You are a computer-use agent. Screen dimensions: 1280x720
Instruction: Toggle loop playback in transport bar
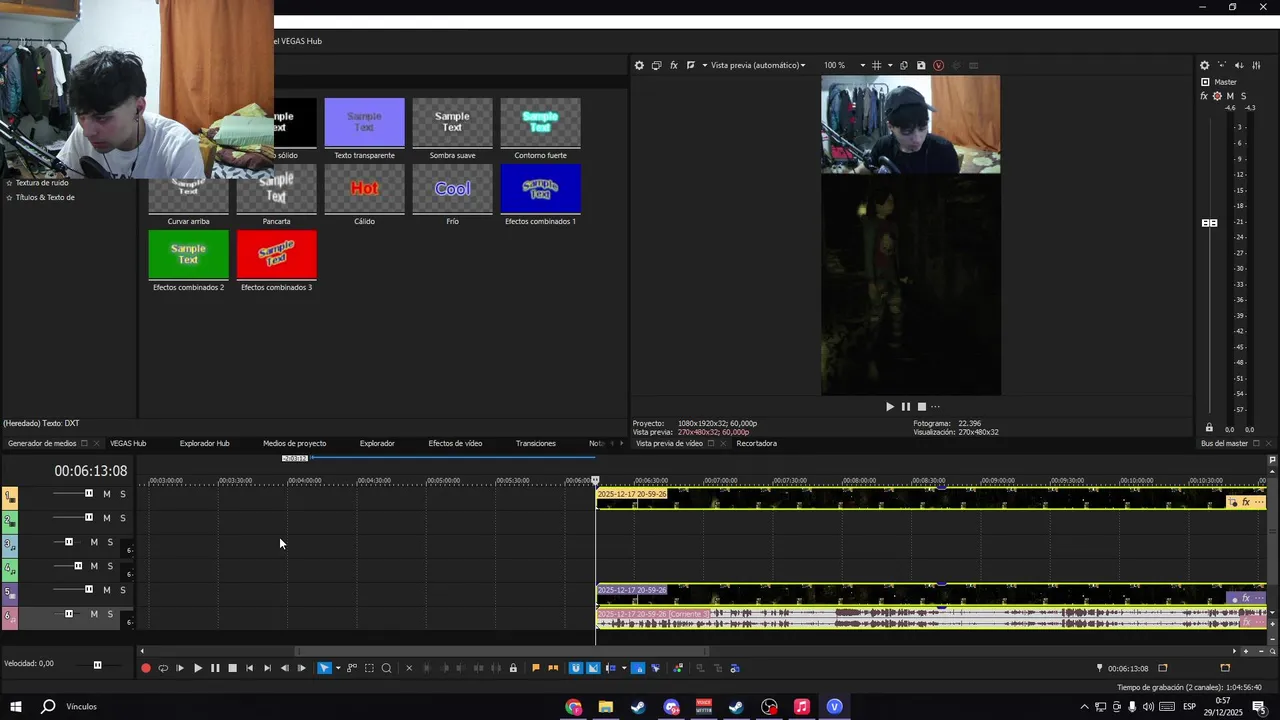163,668
